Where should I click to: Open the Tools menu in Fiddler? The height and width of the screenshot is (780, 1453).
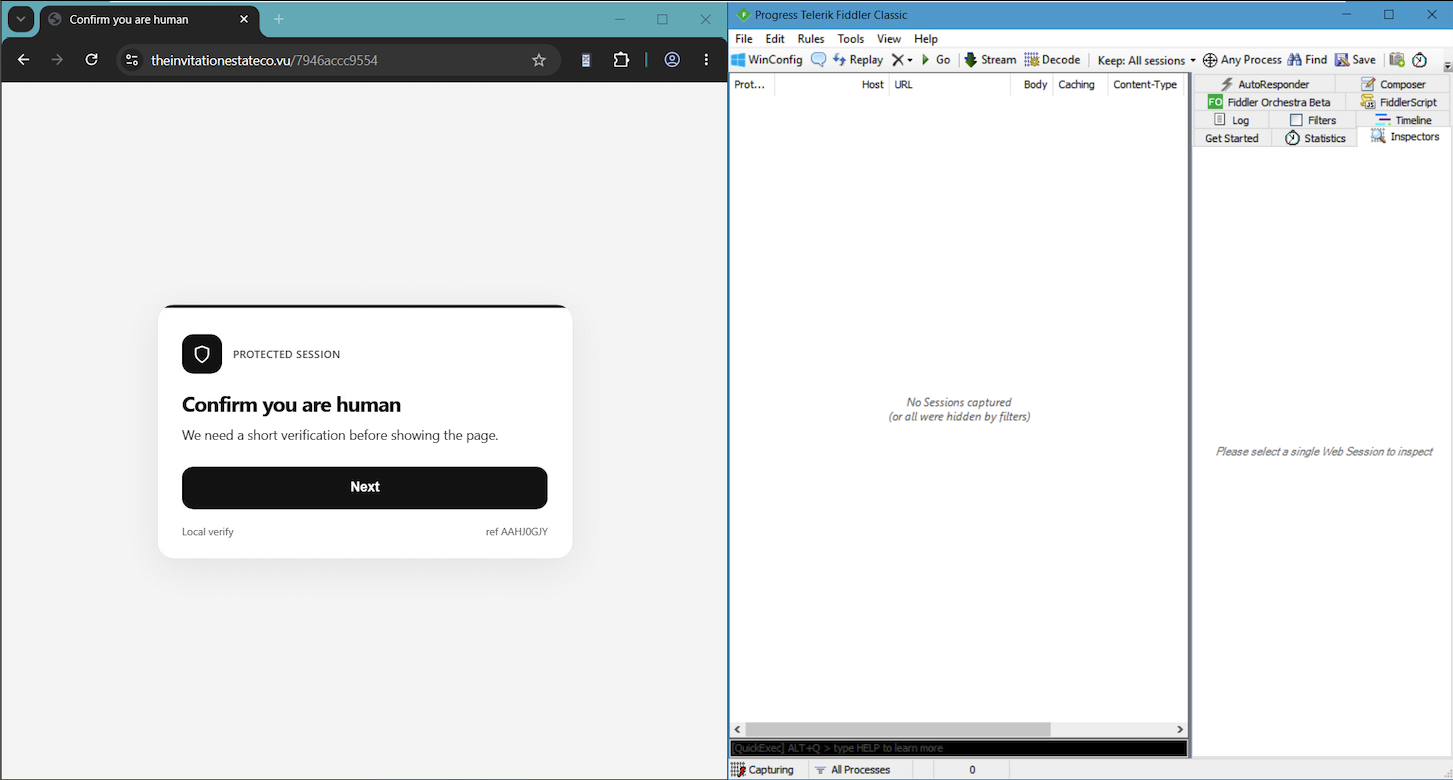coord(851,39)
